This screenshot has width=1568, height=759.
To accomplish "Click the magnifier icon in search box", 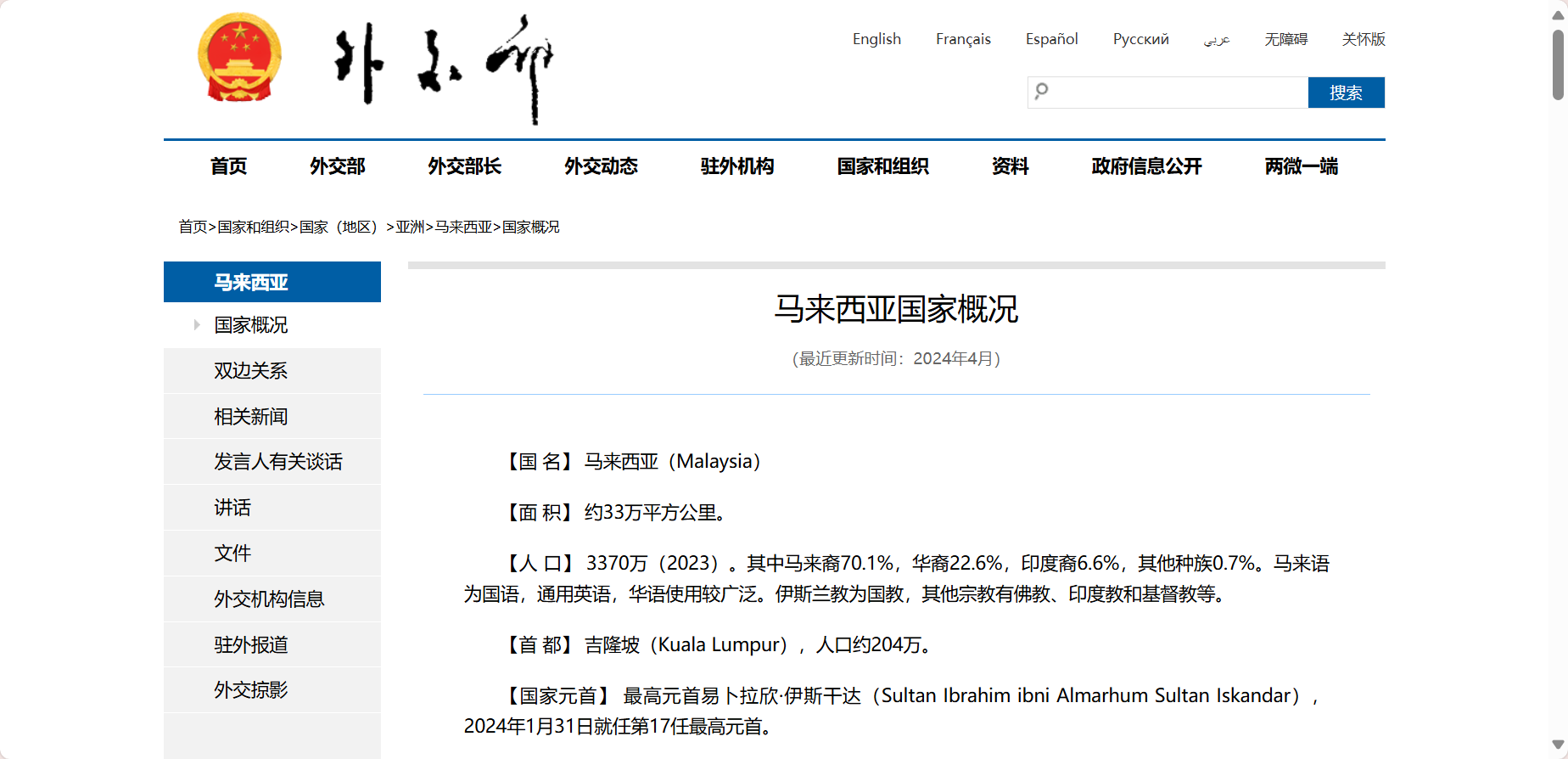I will 1042,91.
